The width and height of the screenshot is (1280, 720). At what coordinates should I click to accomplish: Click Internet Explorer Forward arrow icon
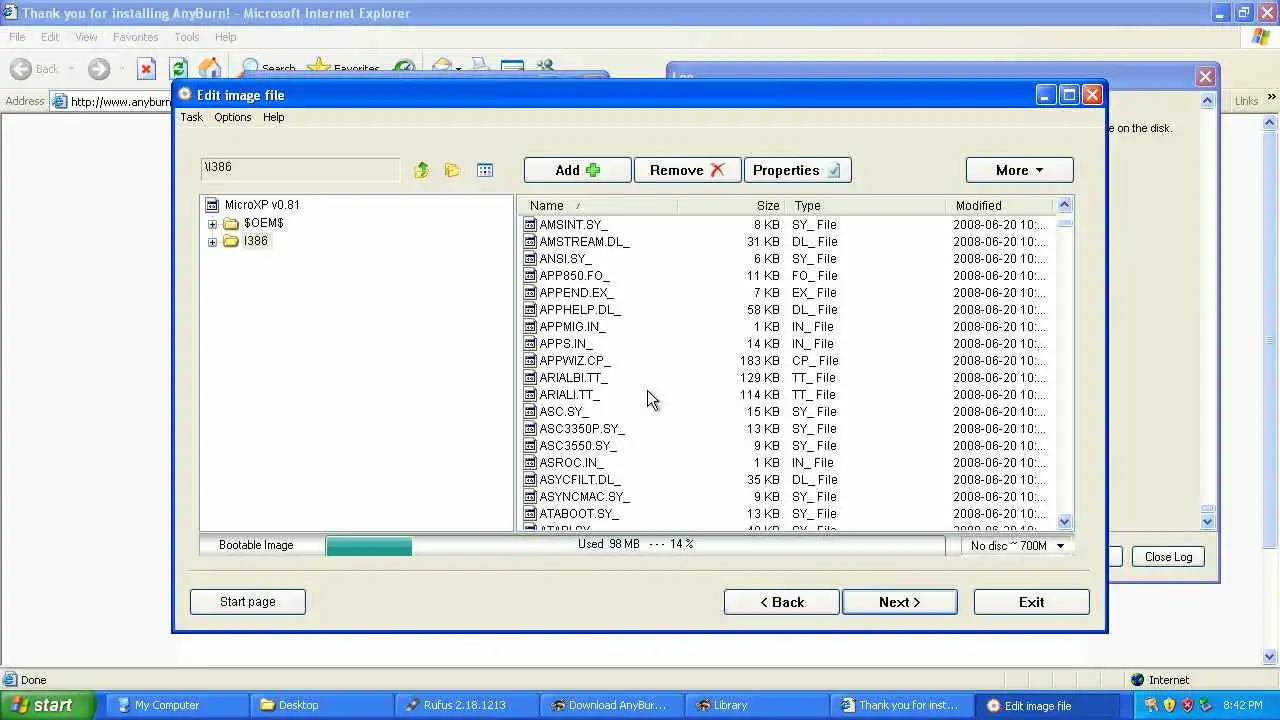(x=98, y=68)
